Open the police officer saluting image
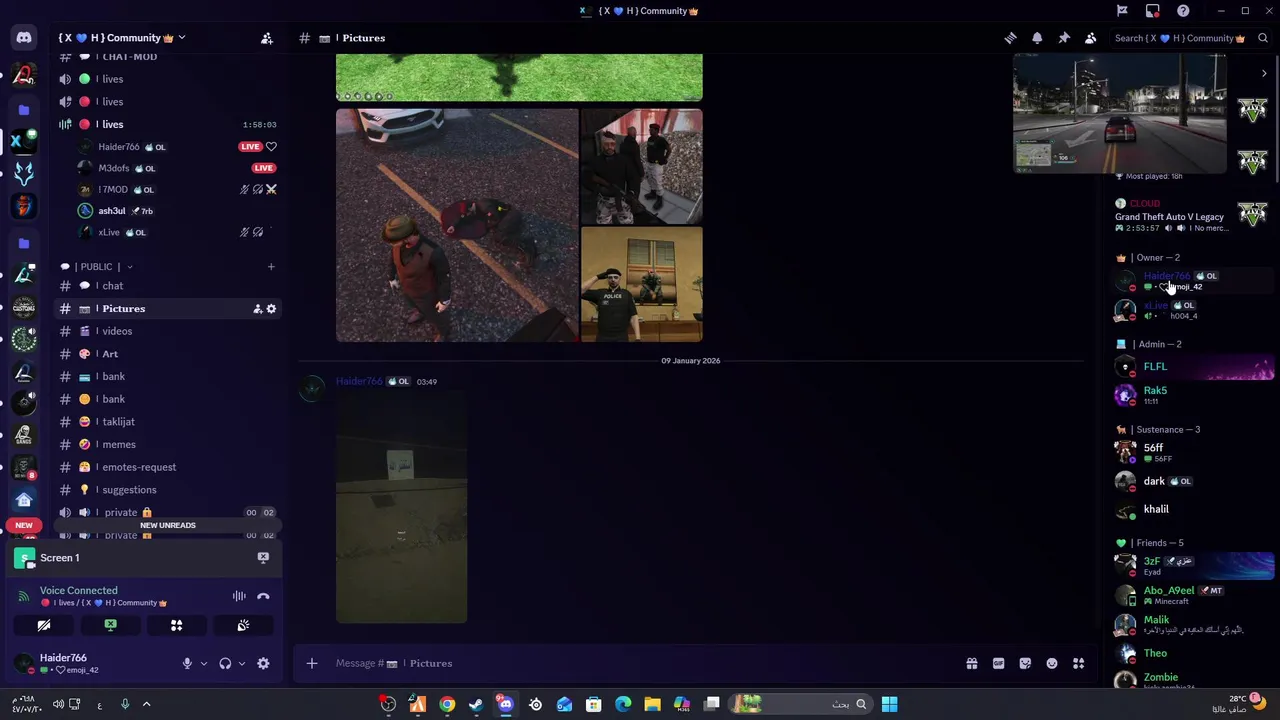Image resolution: width=1280 pixels, height=720 pixels. (642, 285)
